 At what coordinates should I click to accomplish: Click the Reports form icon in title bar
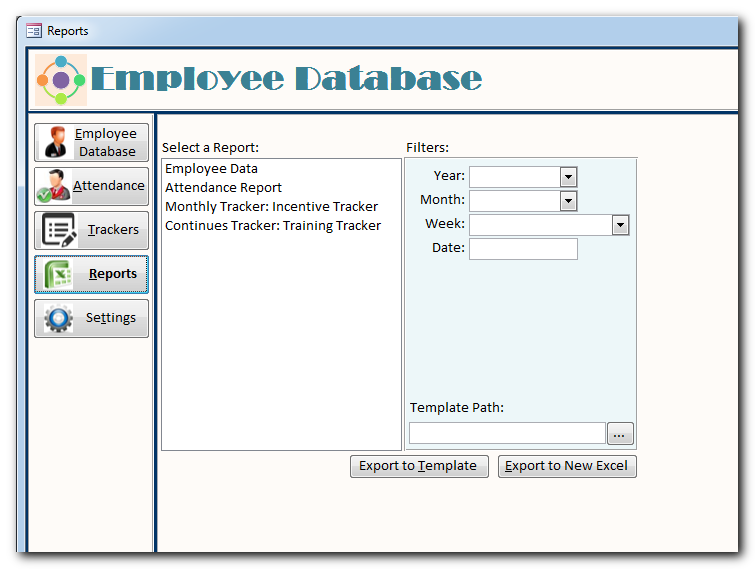pyautogui.click(x=34, y=31)
